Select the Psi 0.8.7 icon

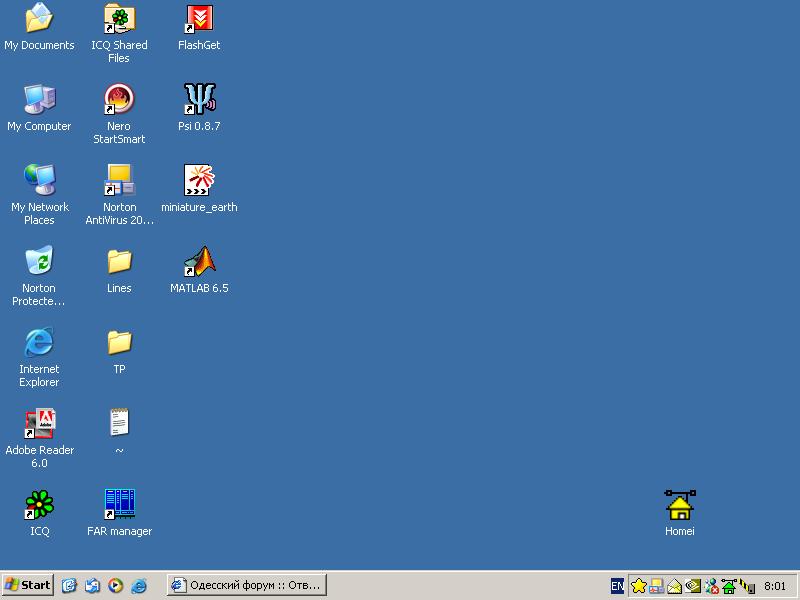pyautogui.click(x=199, y=100)
